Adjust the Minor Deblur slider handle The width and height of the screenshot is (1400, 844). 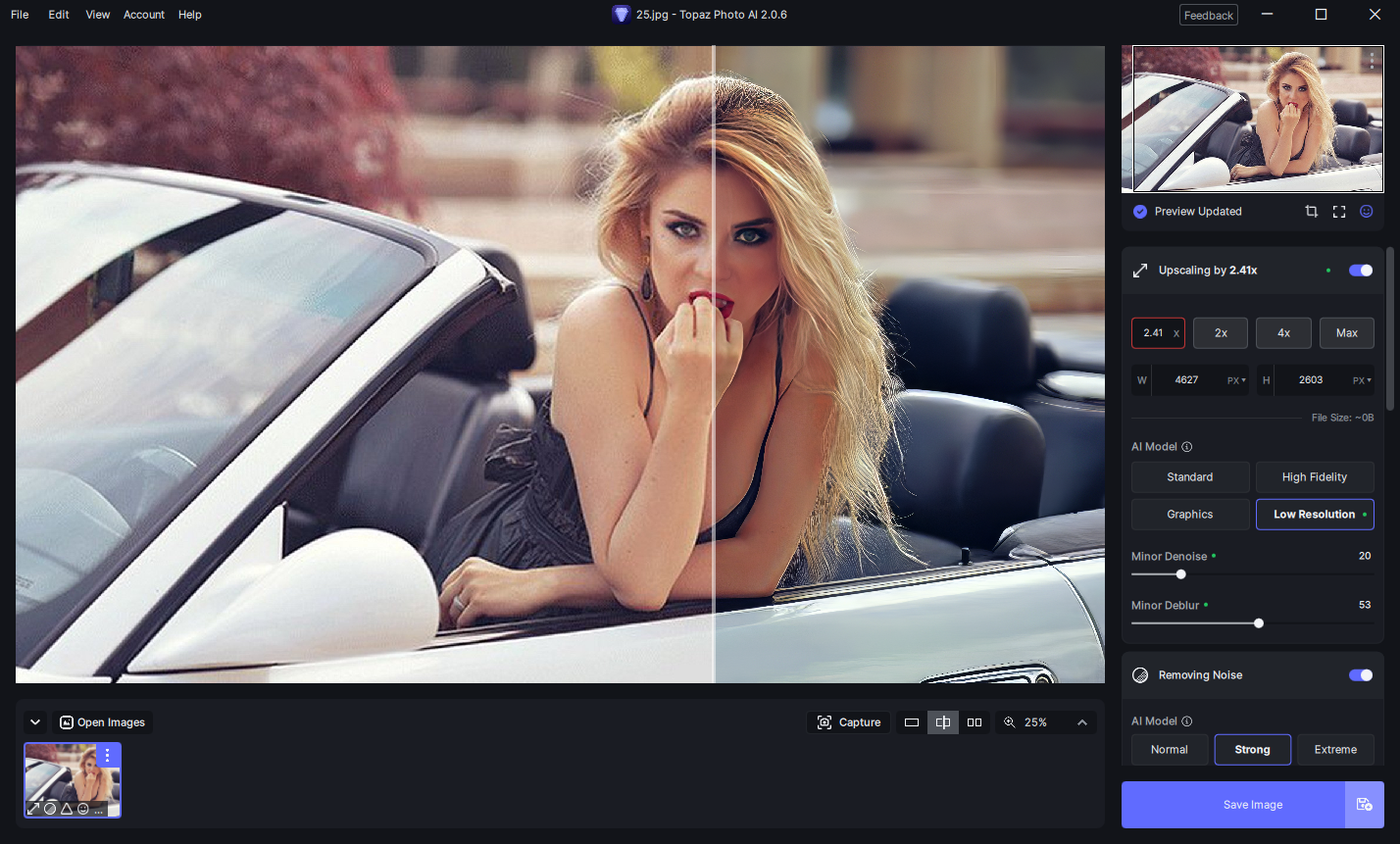pyautogui.click(x=1259, y=623)
